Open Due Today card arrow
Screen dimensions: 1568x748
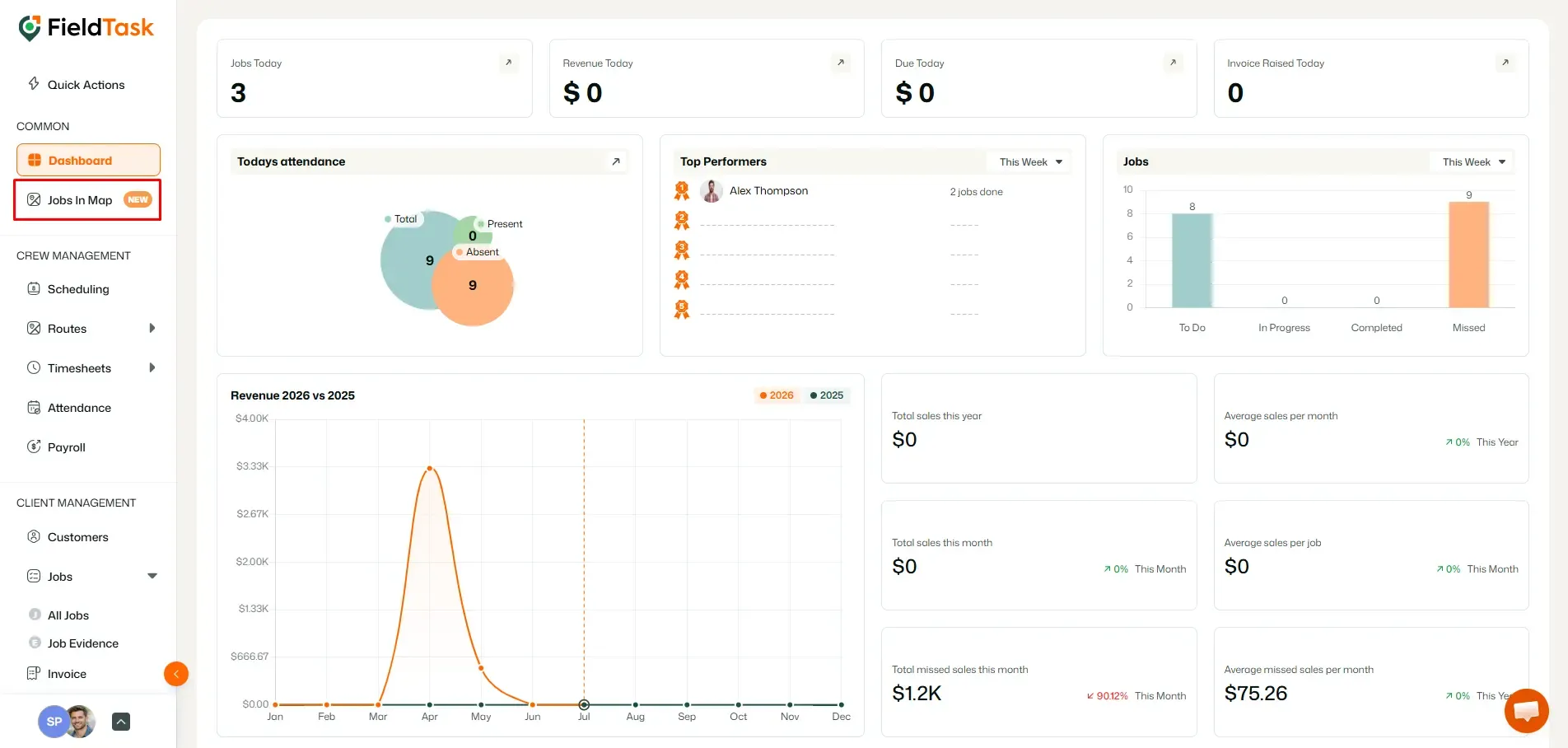pyautogui.click(x=1174, y=63)
